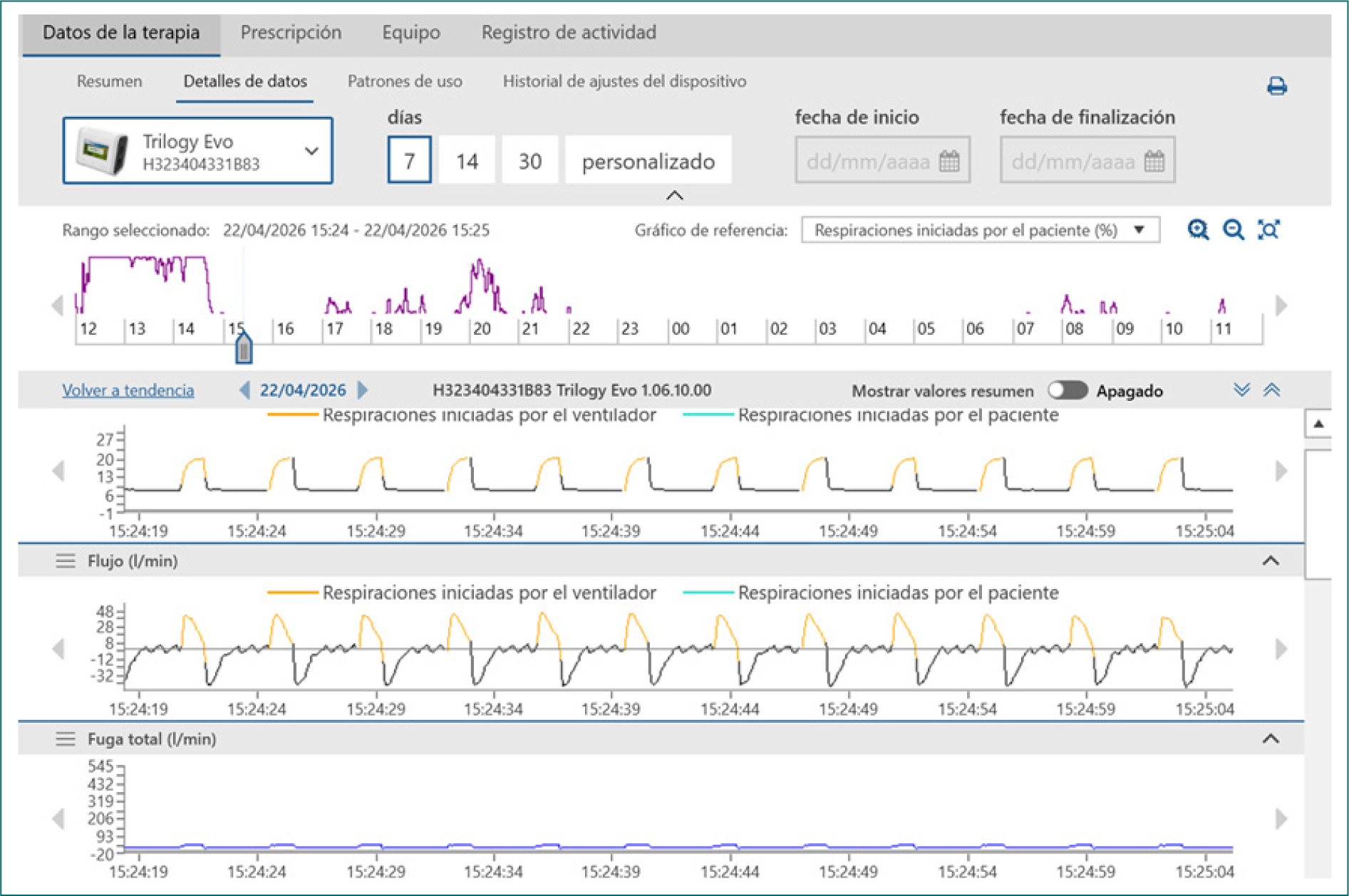
Task: Pan overview timeline left with the arrow
Action: coord(58,306)
